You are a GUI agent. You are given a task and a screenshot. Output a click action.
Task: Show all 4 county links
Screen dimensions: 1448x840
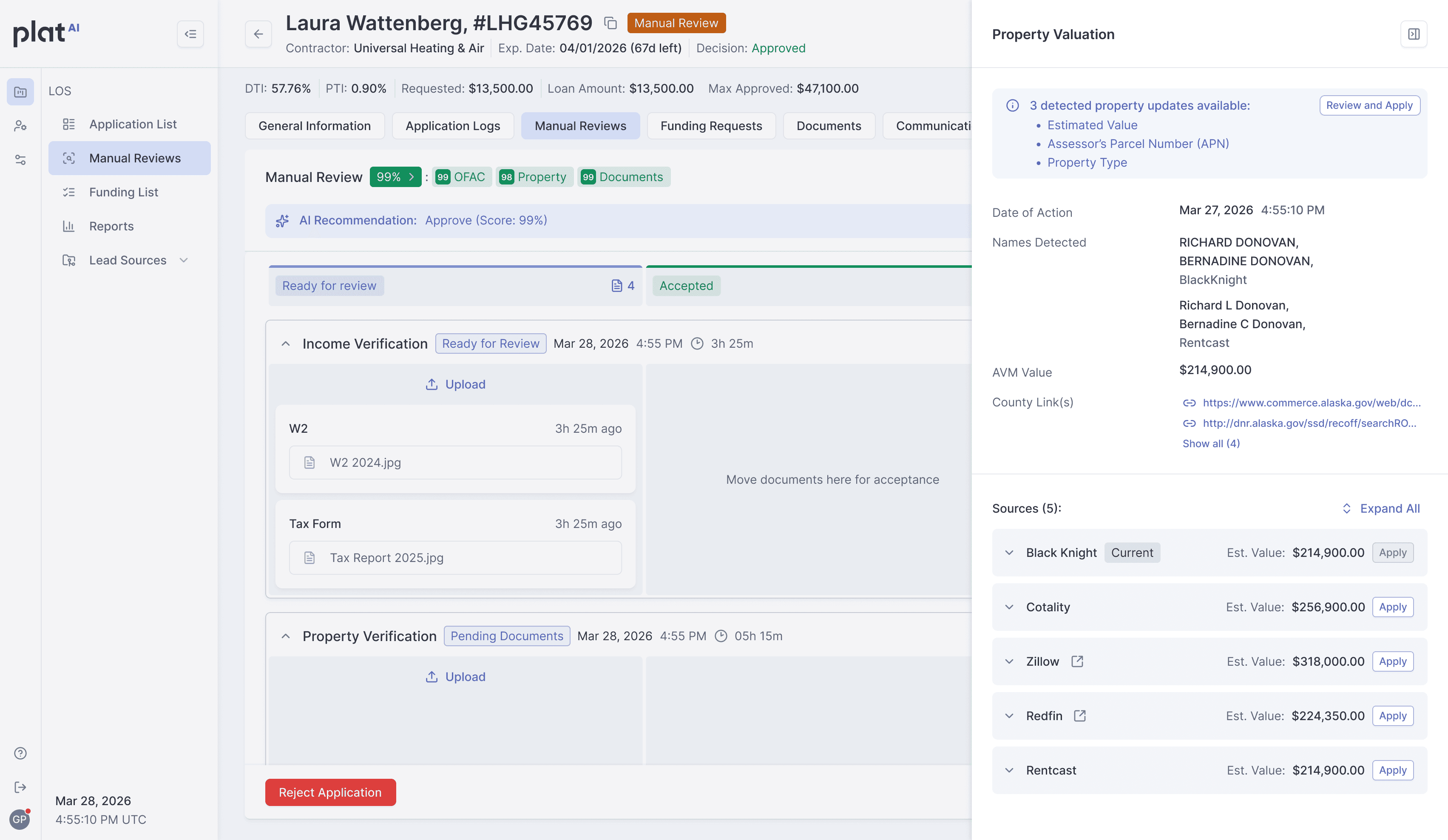[1211, 443]
